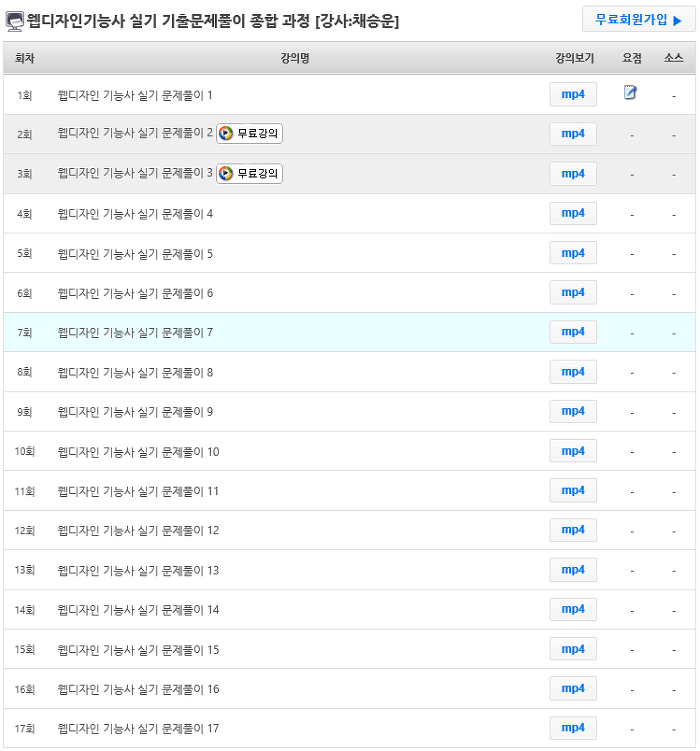Screen dimensions: 700x751
Task: Open mp4 for 문제풀이 7
Action: tap(573, 332)
